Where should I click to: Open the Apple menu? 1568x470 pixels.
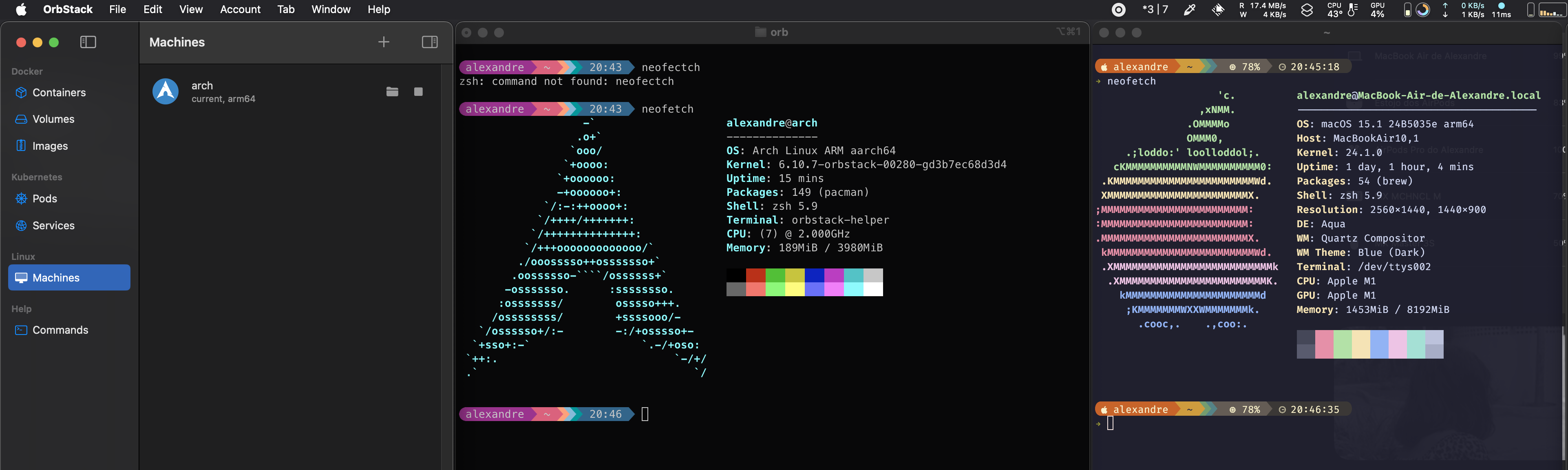point(21,9)
